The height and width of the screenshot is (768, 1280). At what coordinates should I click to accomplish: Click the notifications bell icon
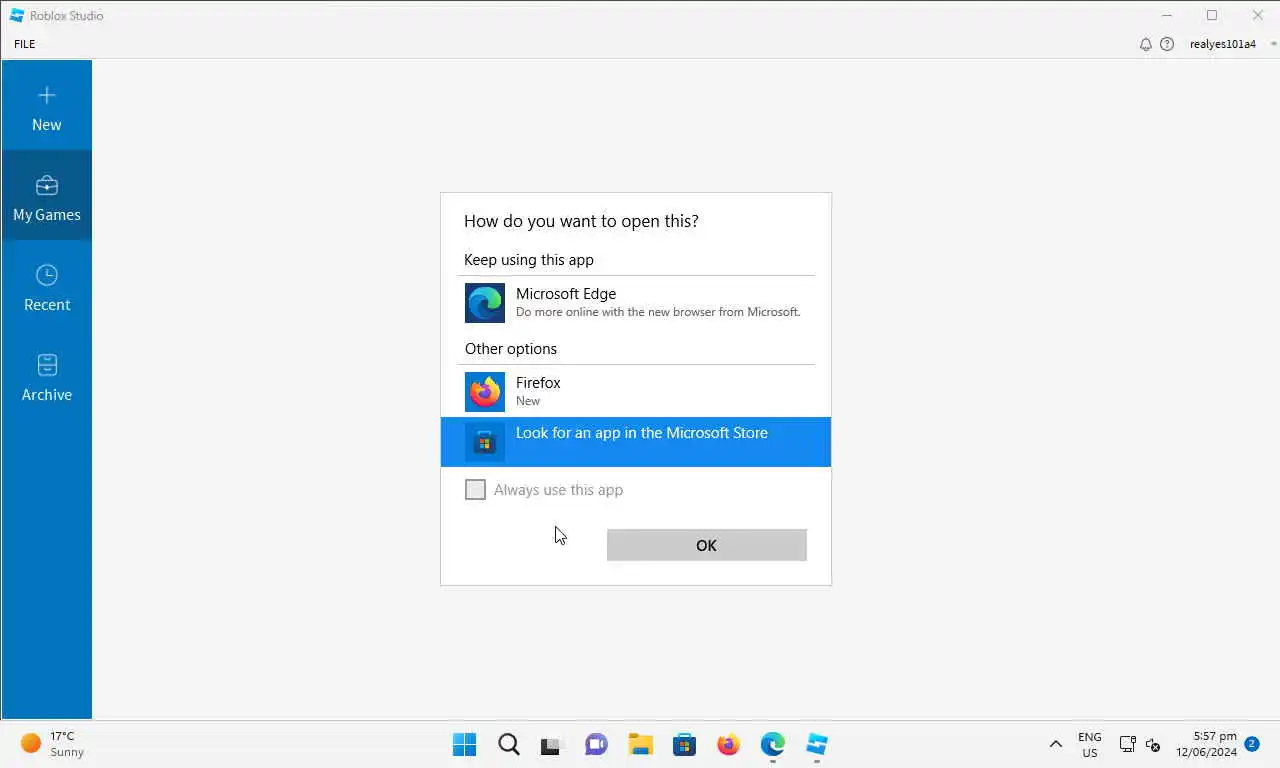point(1146,44)
